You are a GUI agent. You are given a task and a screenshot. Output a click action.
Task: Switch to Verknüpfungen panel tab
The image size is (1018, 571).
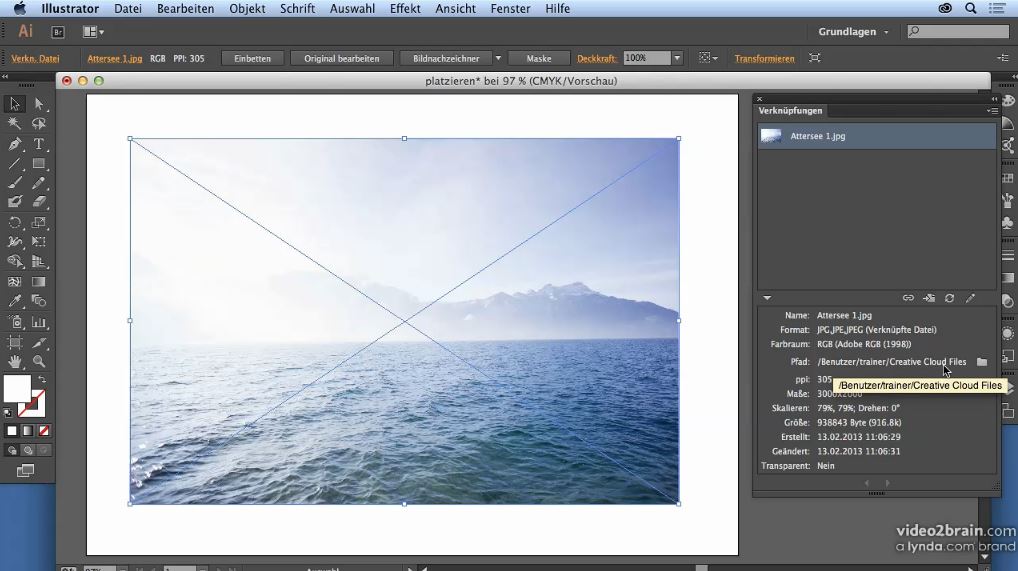point(790,111)
